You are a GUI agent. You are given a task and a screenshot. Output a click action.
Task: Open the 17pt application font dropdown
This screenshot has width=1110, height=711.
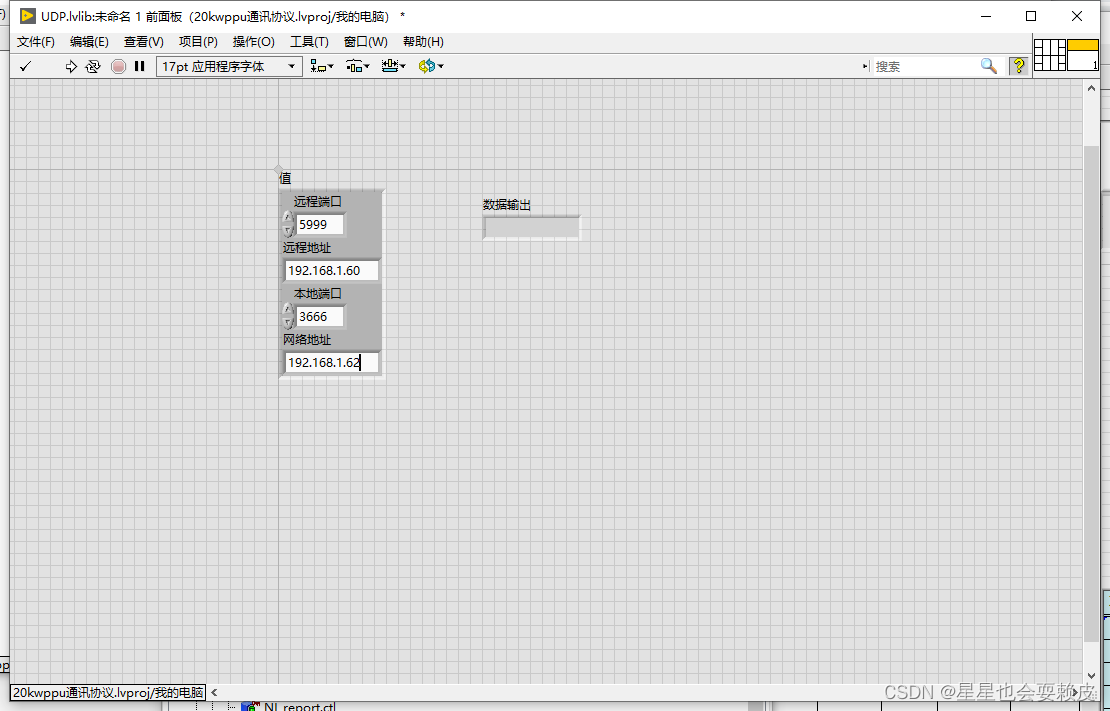pos(229,66)
